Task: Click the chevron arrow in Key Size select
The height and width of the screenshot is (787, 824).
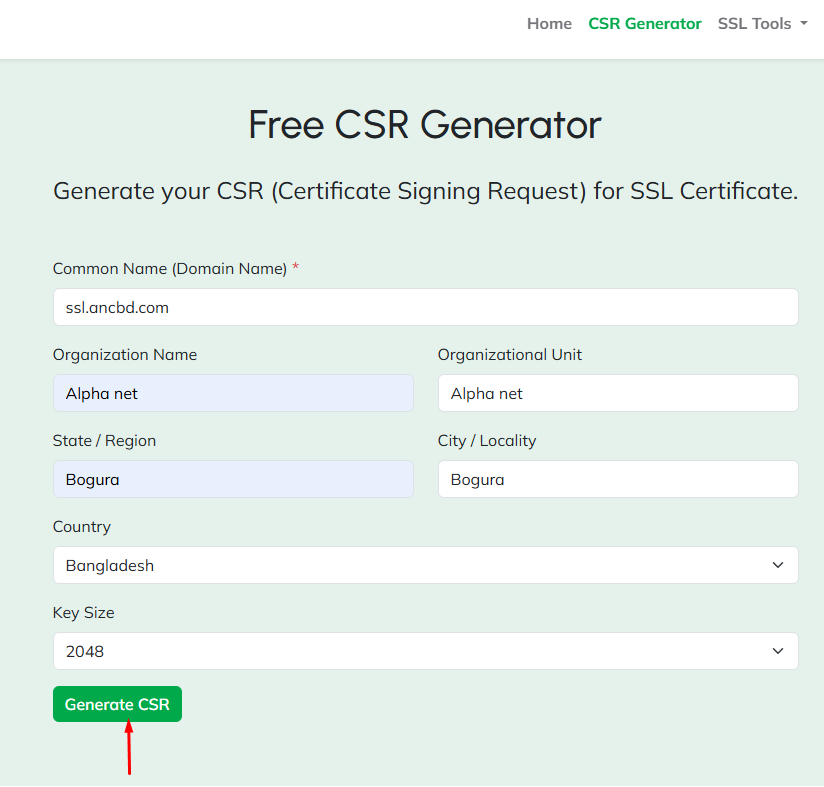Action: (778, 651)
